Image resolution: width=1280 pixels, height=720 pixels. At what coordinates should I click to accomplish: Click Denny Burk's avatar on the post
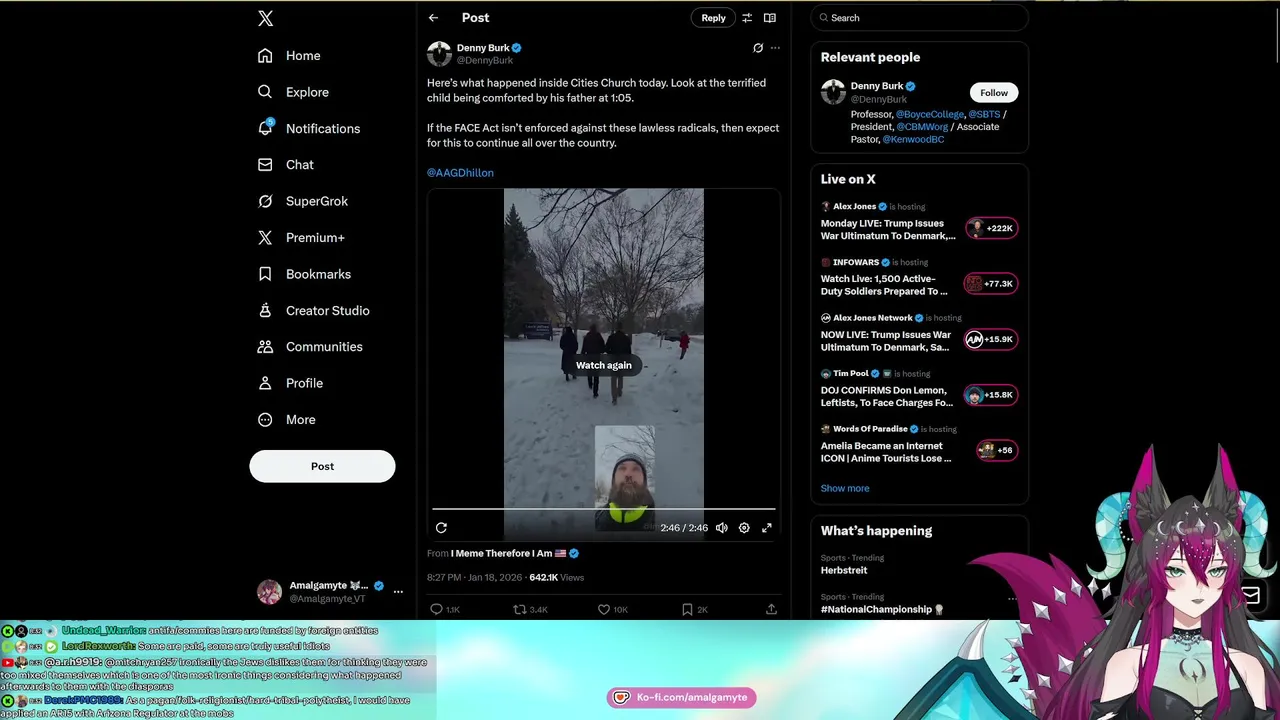(439, 54)
